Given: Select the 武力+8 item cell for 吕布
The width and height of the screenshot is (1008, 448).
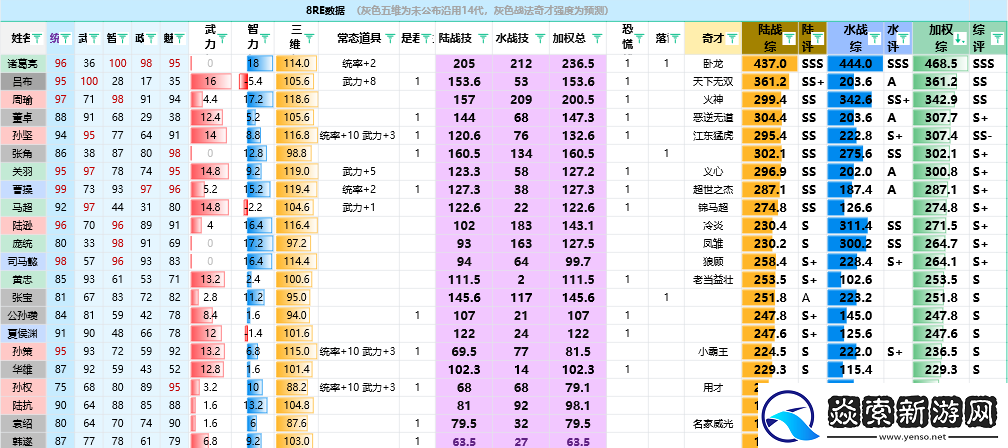Looking at the screenshot, I should 358,82.
